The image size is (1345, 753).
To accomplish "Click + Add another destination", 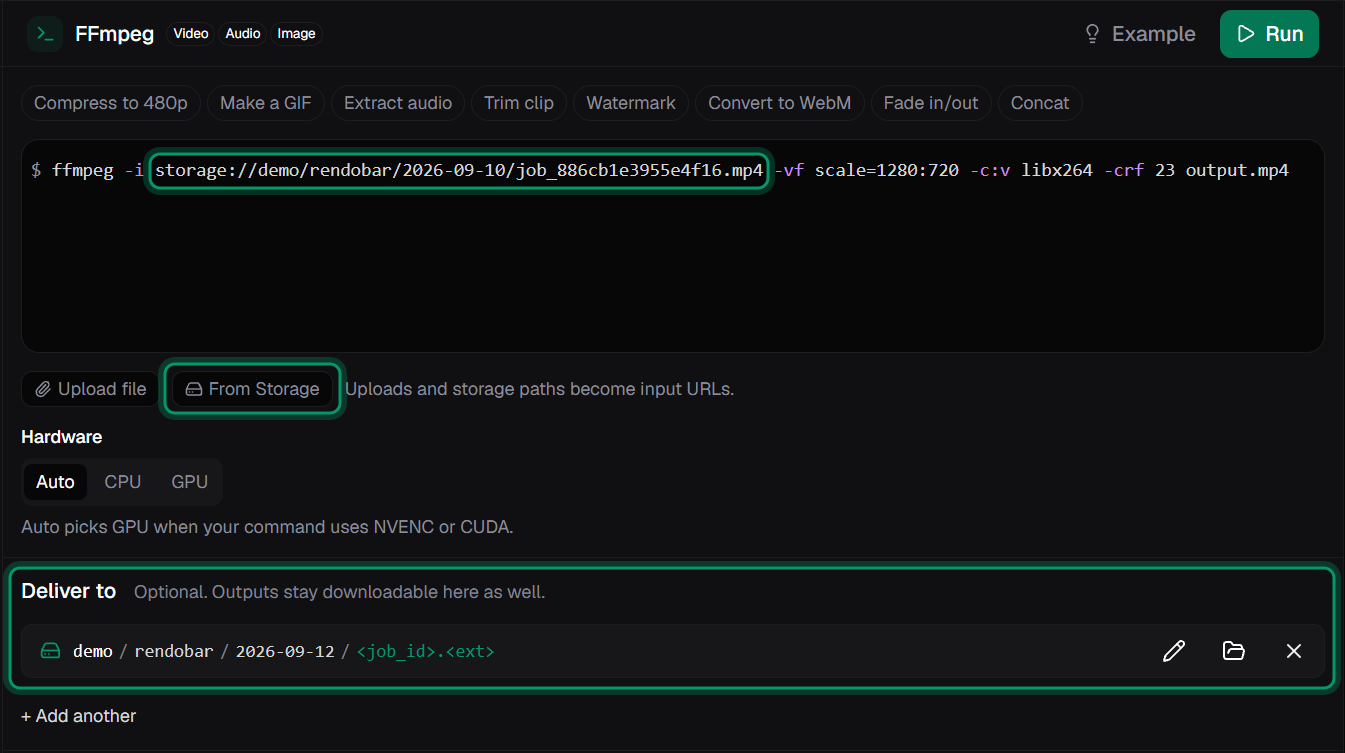I will tap(79, 716).
